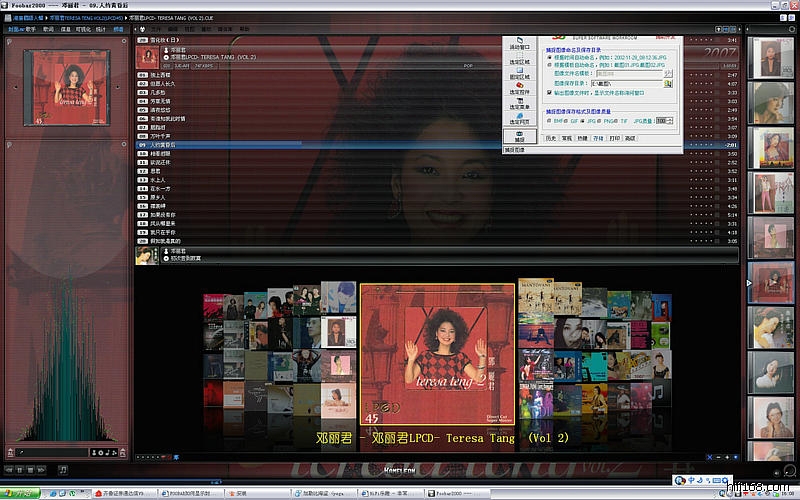Select the 选定控件 capture tool
800x500 pixels.
tap(519, 87)
